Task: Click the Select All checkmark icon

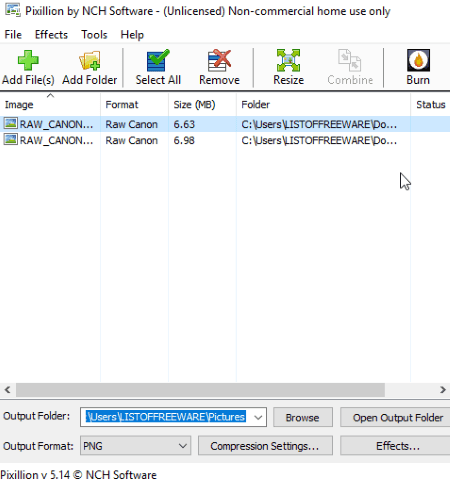Action: 158,60
